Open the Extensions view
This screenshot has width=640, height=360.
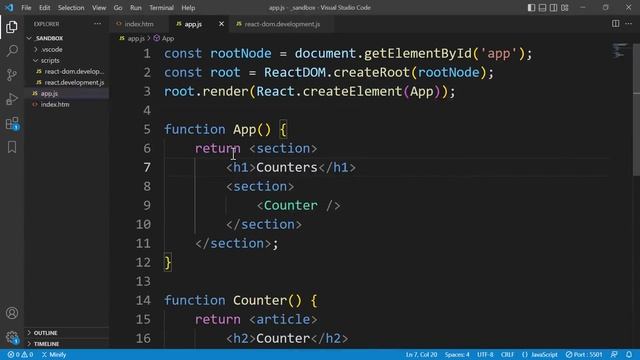(12, 123)
